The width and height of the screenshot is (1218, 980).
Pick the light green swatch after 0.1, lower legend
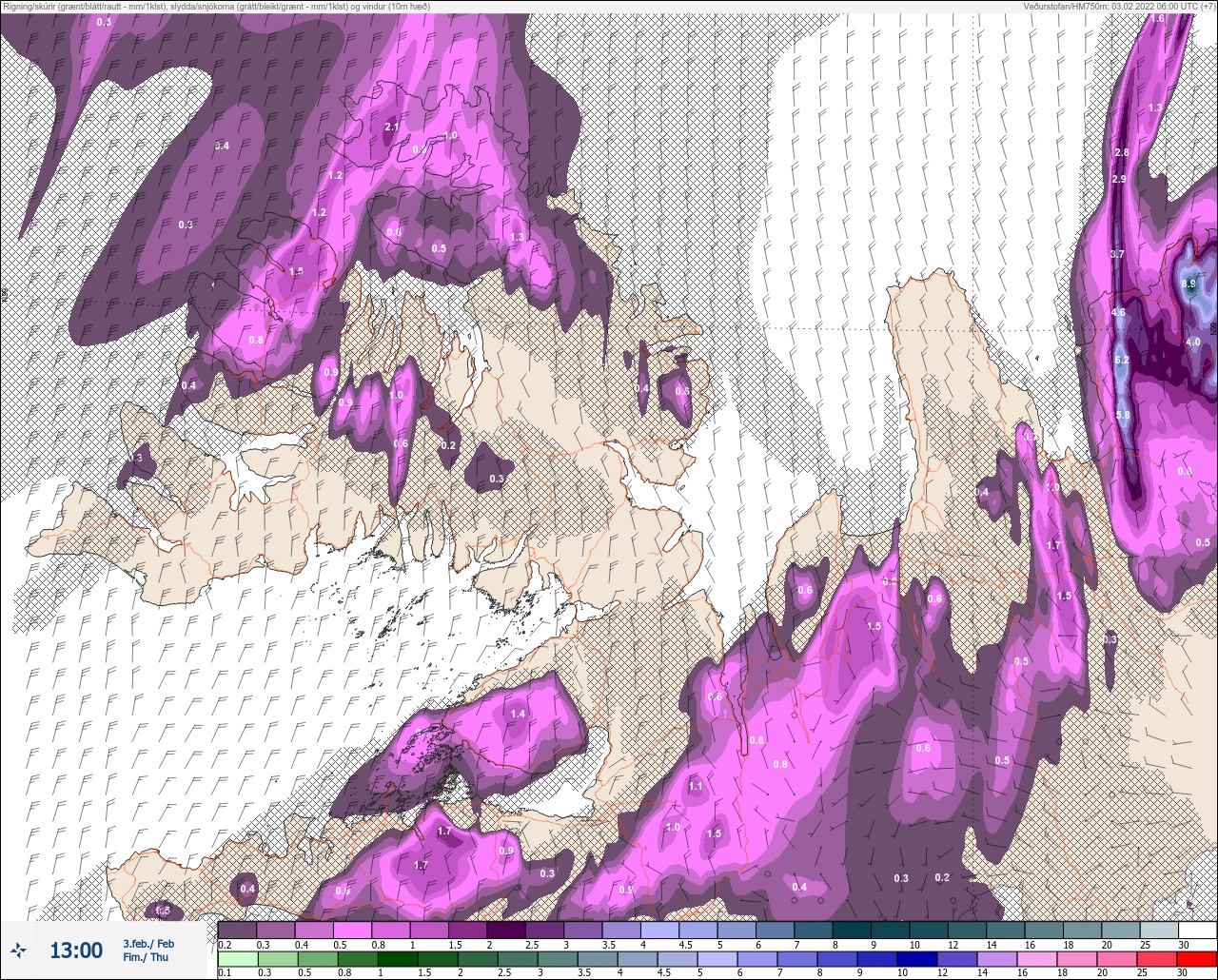(237, 958)
